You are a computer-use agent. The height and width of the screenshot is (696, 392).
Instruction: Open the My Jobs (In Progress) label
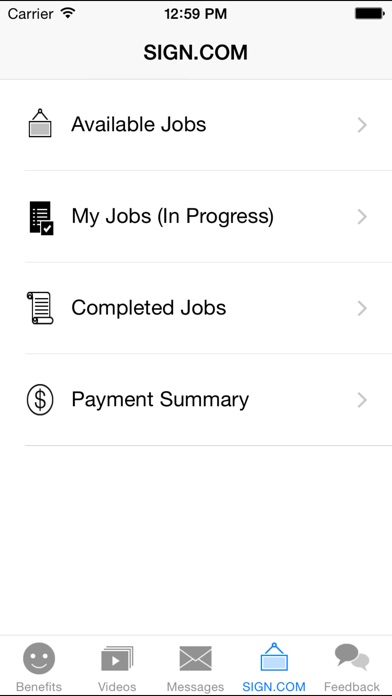point(173,217)
